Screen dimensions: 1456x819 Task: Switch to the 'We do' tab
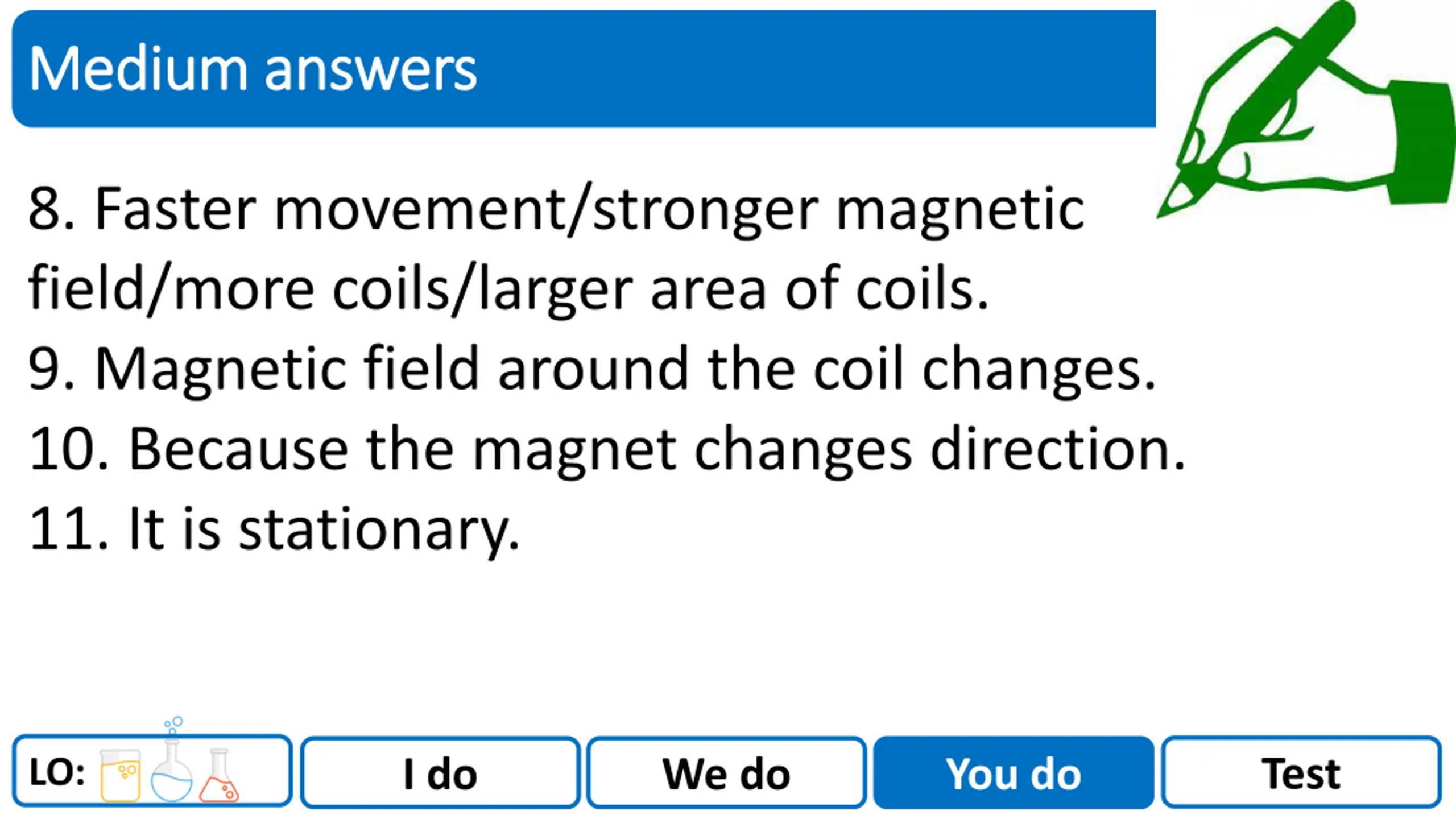point(726,772)
